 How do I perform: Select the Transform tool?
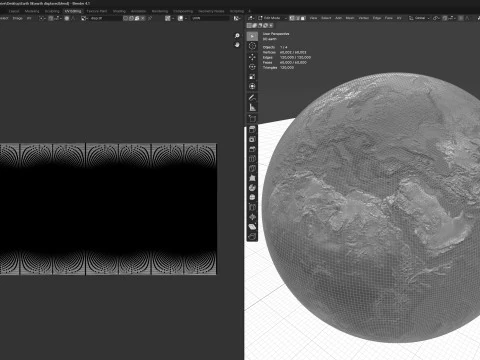point(252,86)
